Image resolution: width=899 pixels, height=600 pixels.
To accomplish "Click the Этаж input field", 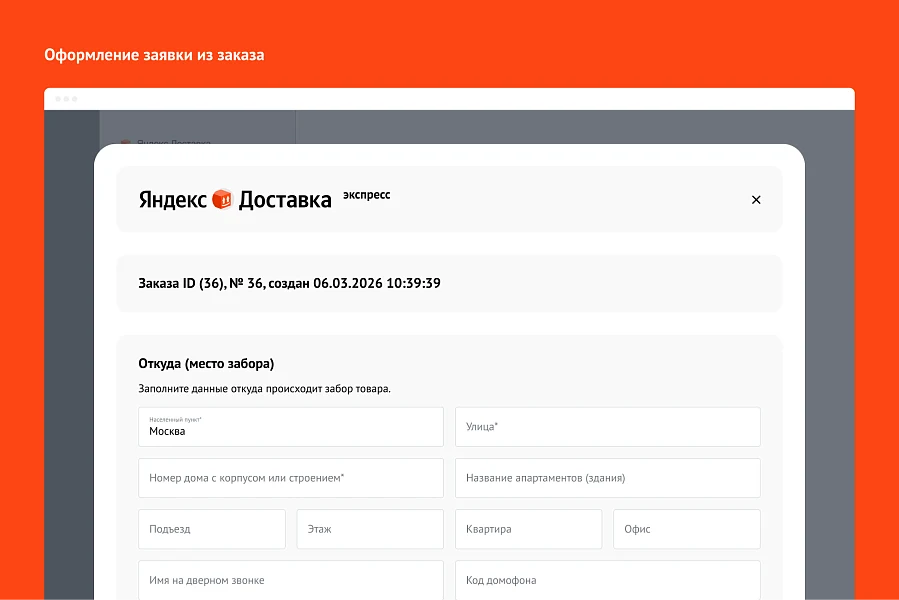I will click(x=370, y=529).
